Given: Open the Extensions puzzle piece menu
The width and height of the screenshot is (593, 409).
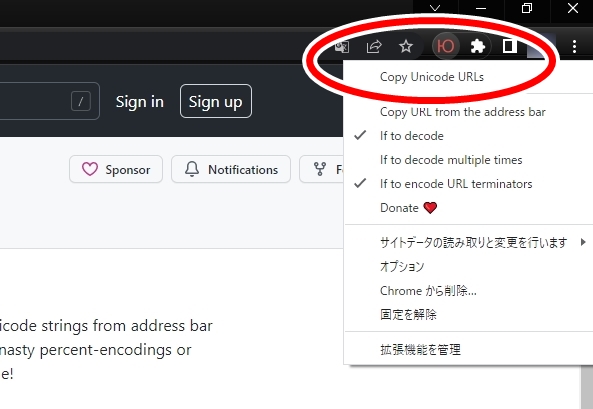Looking at the screenshot, I should (477, 46).
